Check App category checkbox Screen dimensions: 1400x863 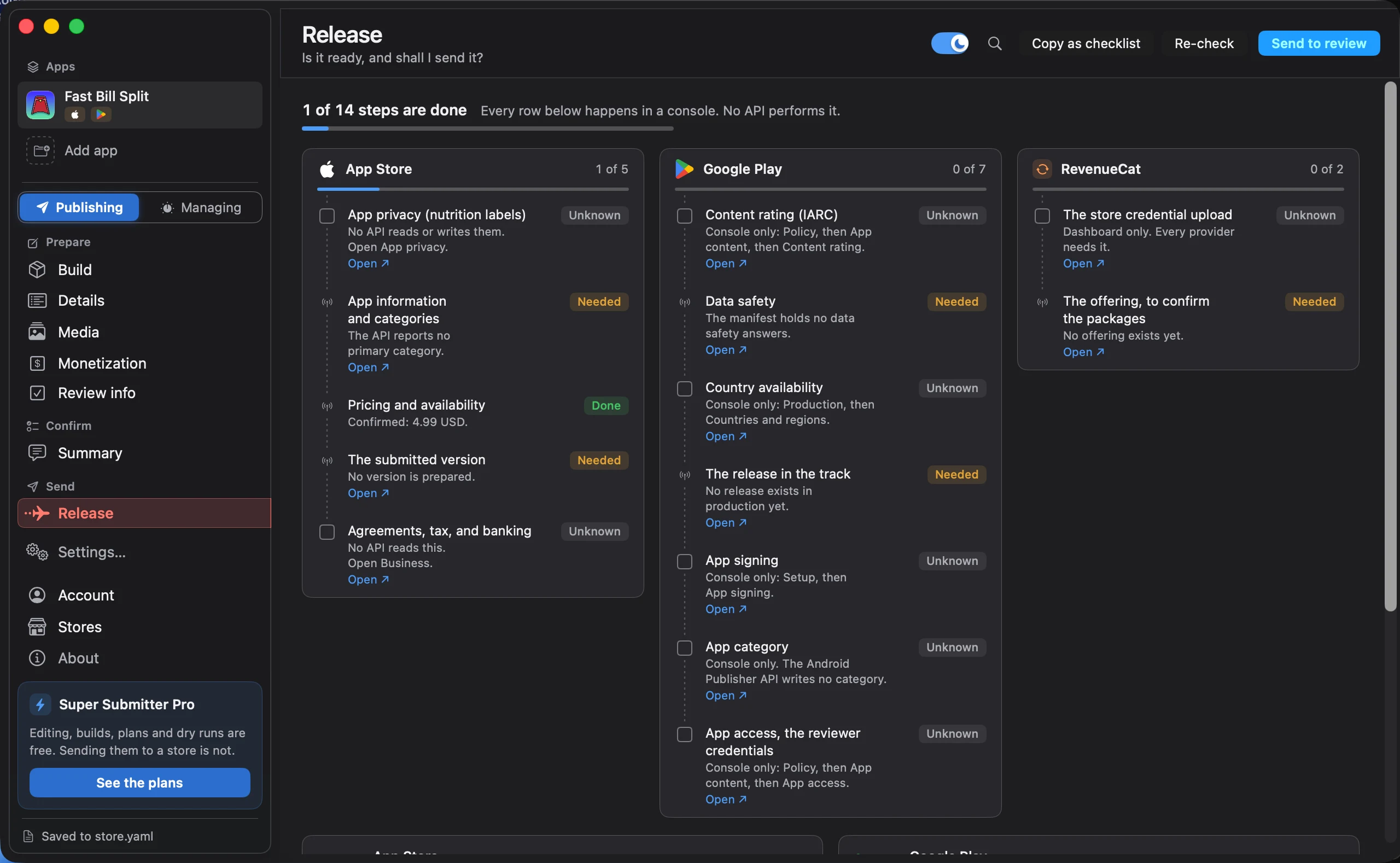click(685, 648)
